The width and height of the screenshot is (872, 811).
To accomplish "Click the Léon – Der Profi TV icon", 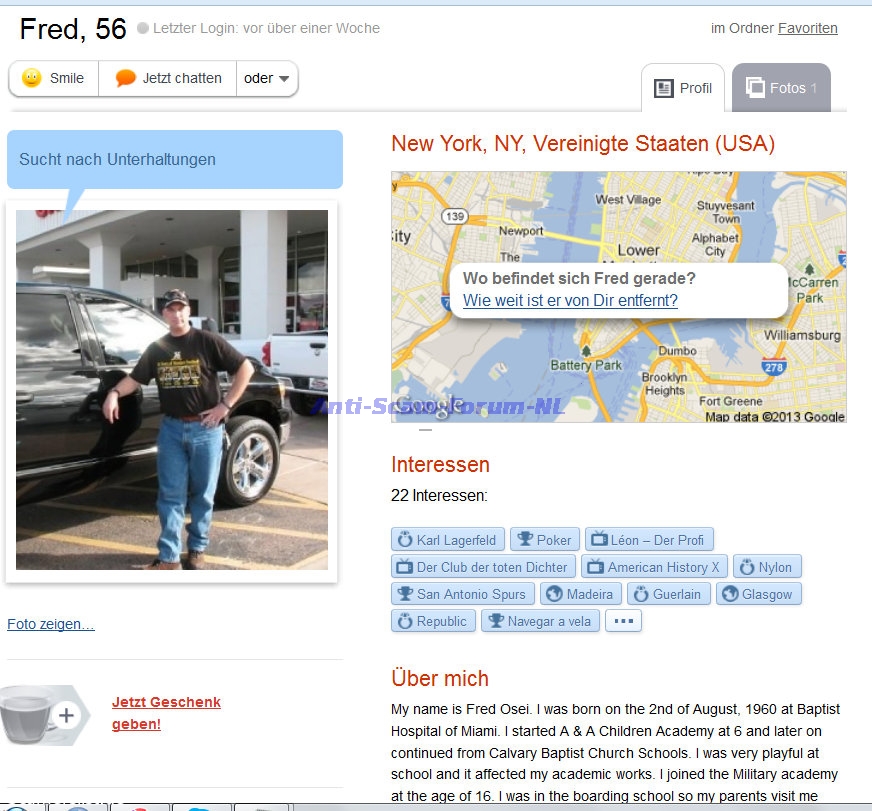I will click(599, 539).
